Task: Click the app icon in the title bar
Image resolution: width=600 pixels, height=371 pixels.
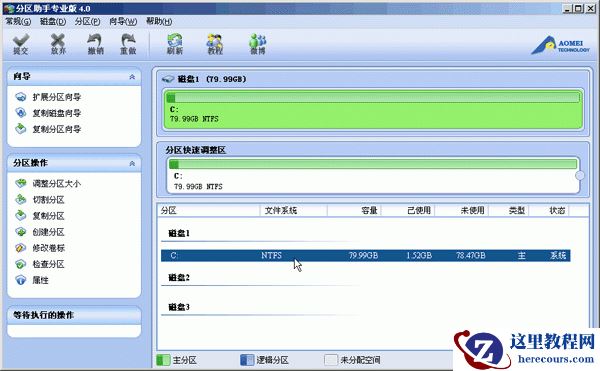Action: [x=8, y=8]
